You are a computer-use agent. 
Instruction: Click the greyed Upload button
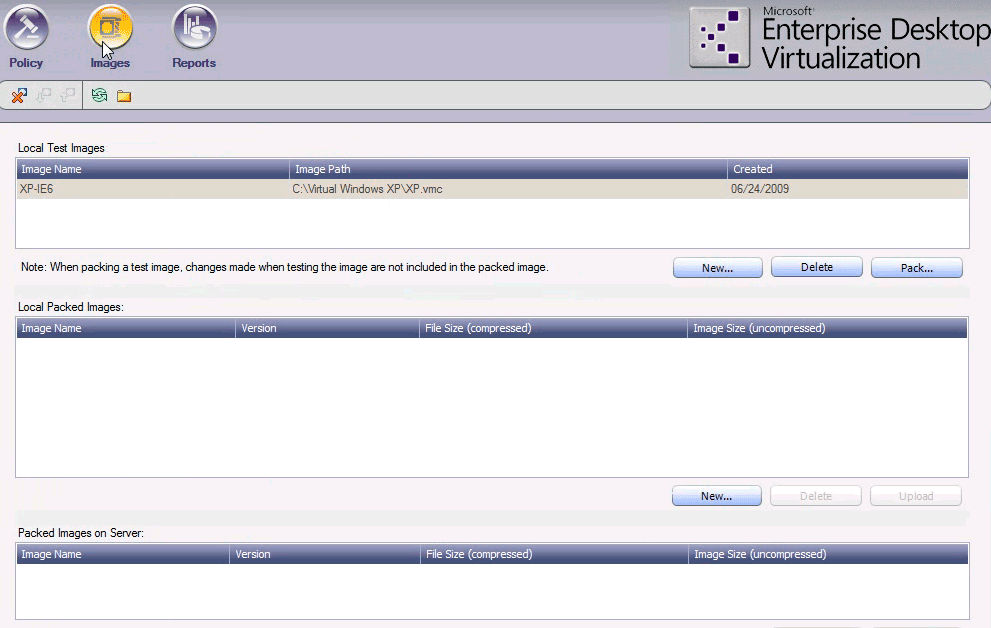click(916, 496)
